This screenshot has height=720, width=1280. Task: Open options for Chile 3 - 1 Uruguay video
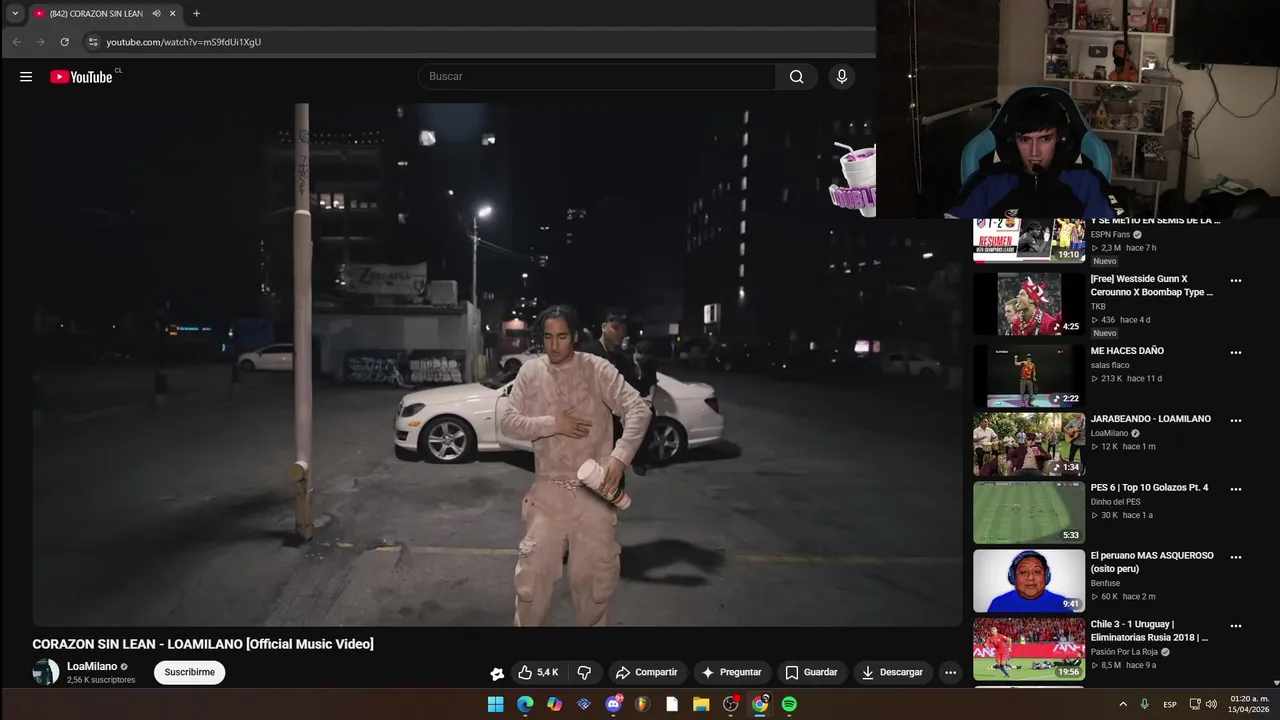click(1236, 626)
